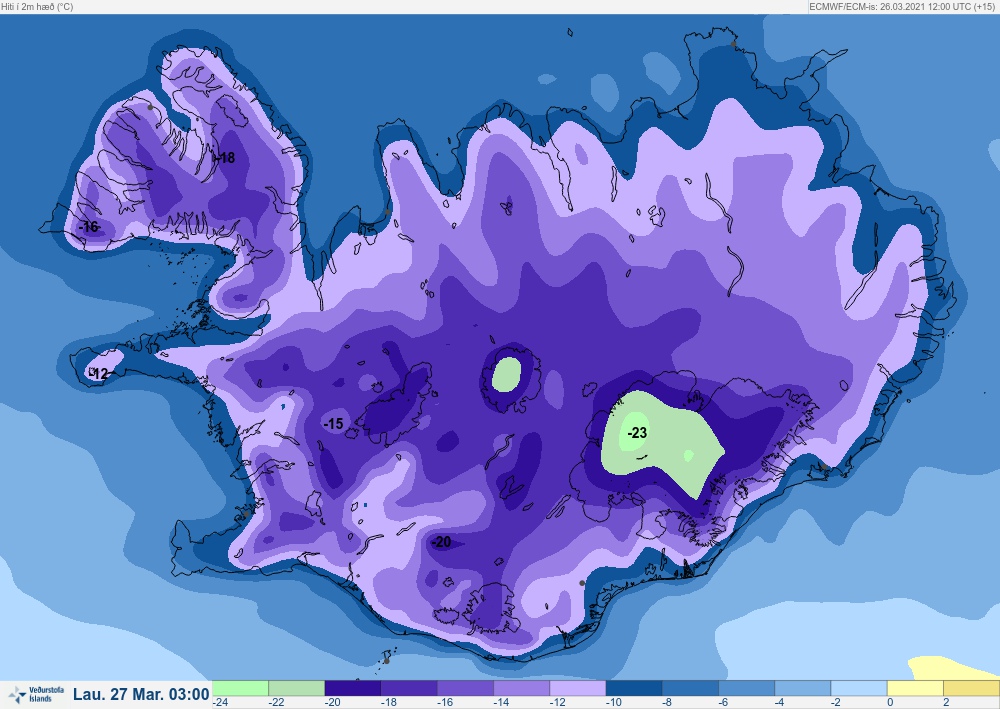Pick legend swatch between -14 and -12

(521, 688)
